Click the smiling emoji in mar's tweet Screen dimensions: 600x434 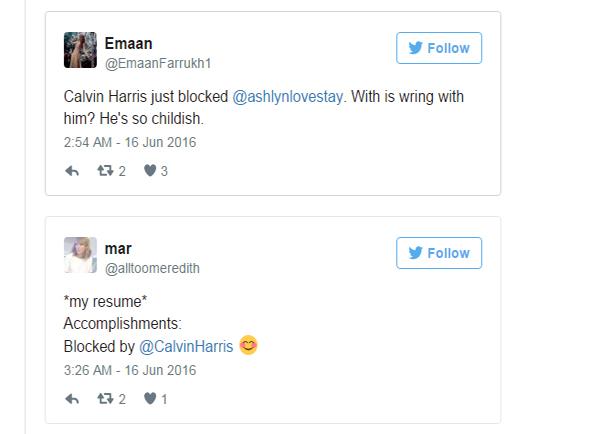(x=249, y=346)
